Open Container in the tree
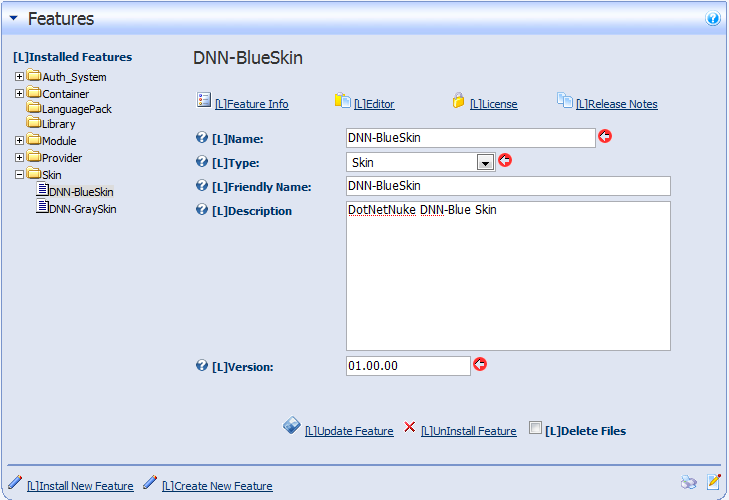Screen dimensions: 729x500 (x=66, y=94)
